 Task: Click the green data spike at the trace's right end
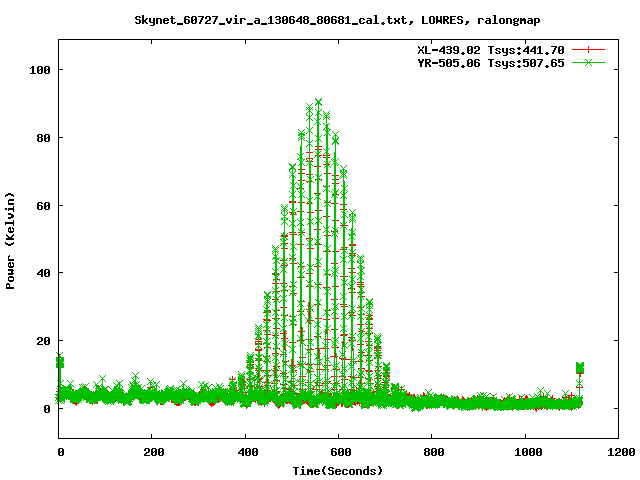(x=580, y=368)
